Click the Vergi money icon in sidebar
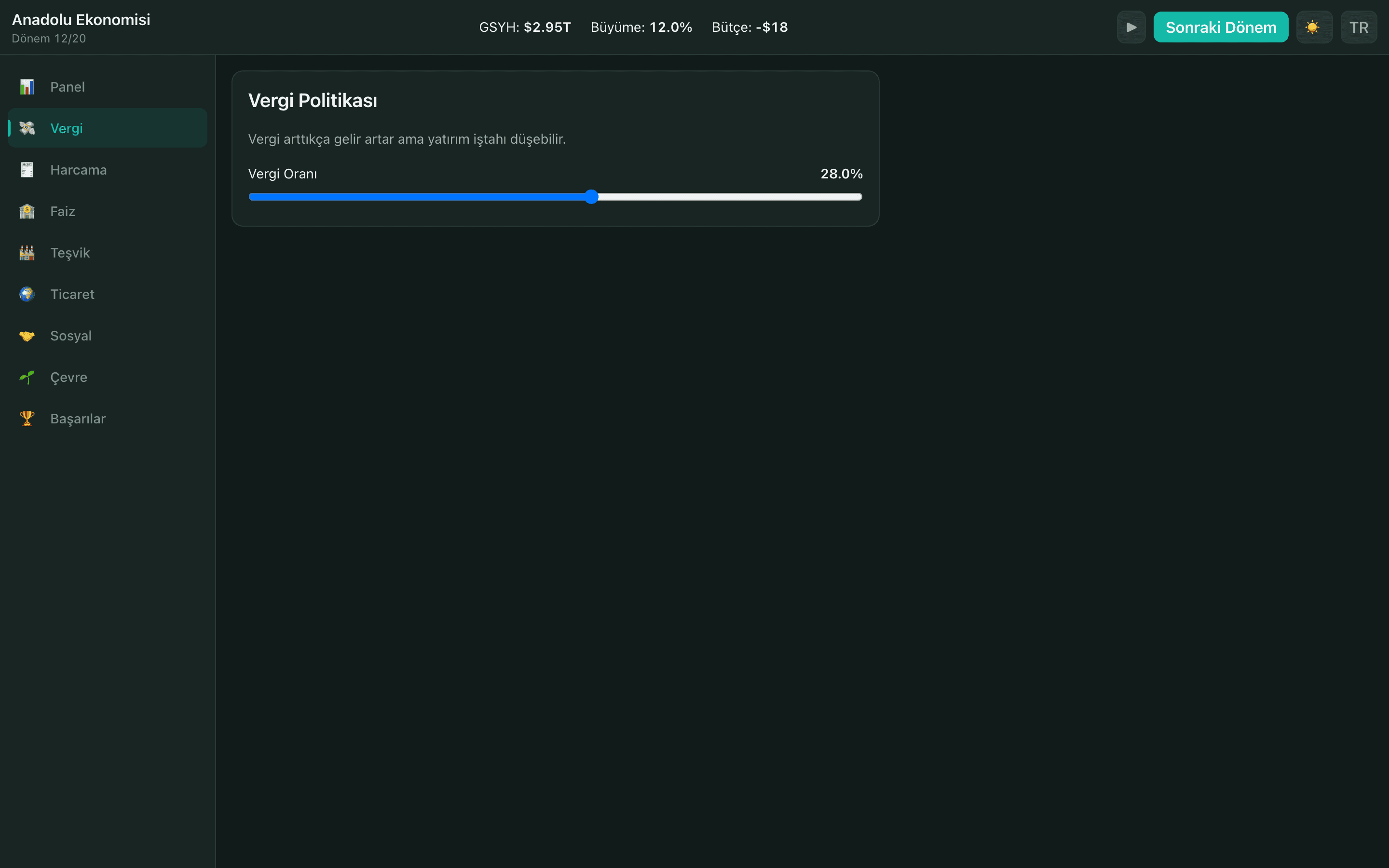 tap(27, 128)
